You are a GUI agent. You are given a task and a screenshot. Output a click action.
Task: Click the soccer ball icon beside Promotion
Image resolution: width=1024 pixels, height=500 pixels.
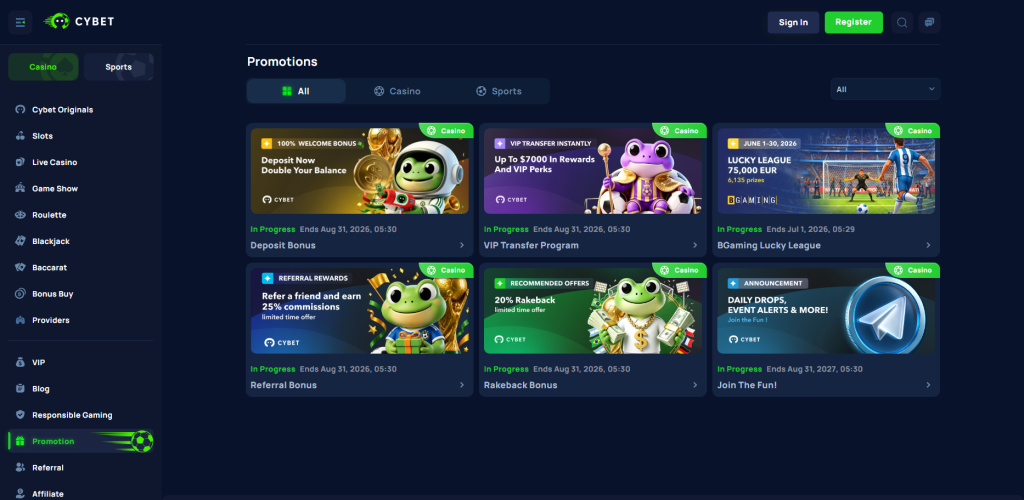pyautogui.click(x=142, y=441)
